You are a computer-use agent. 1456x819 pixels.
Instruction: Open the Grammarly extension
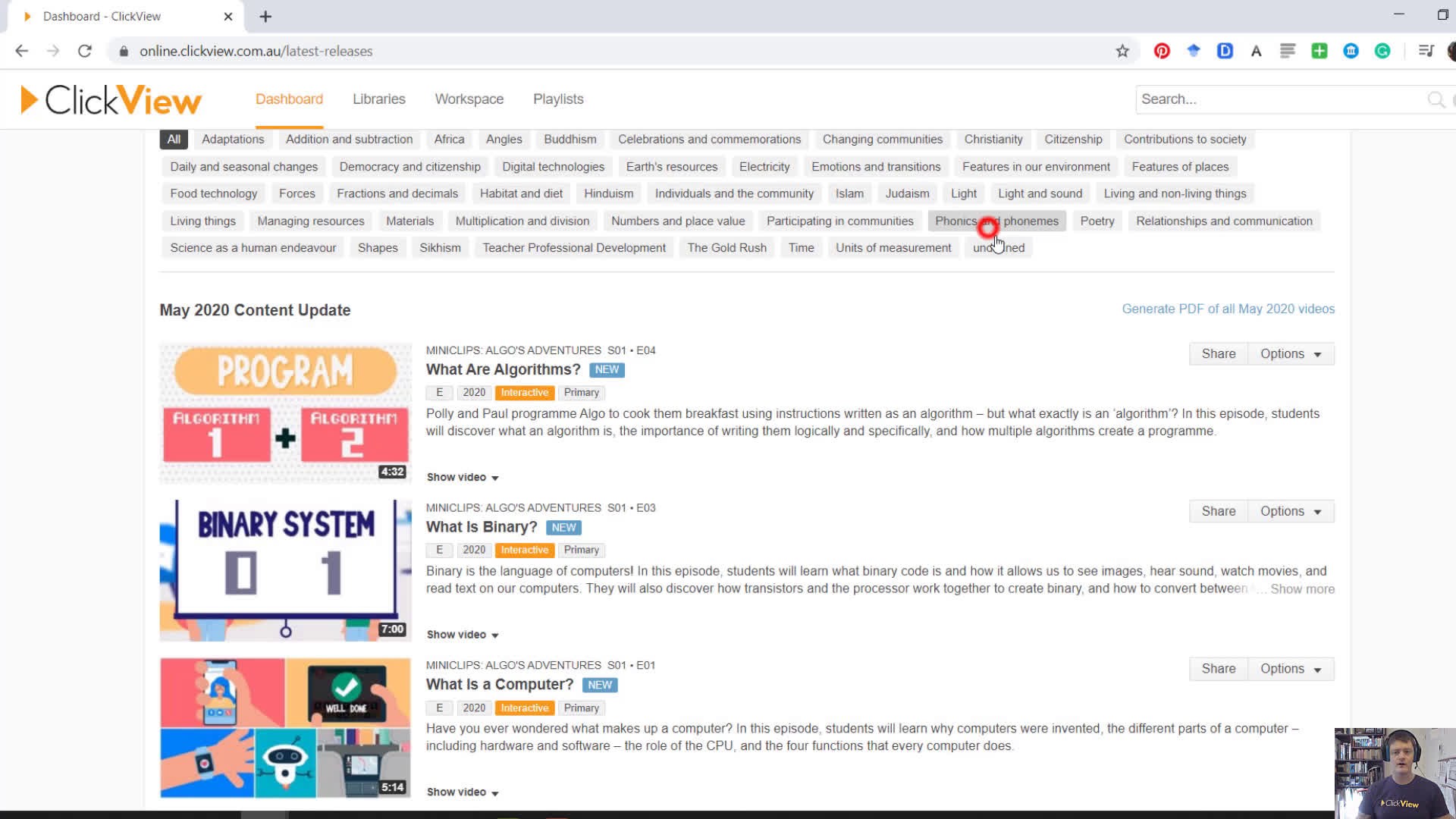[1382, 51]
